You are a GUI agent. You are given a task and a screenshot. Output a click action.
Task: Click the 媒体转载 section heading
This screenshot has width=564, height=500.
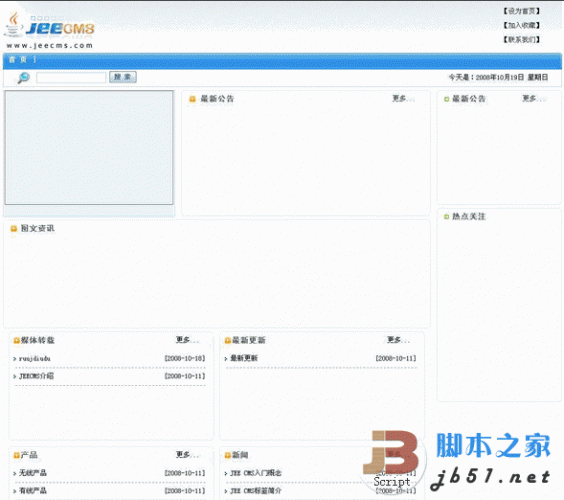(37, 340)
